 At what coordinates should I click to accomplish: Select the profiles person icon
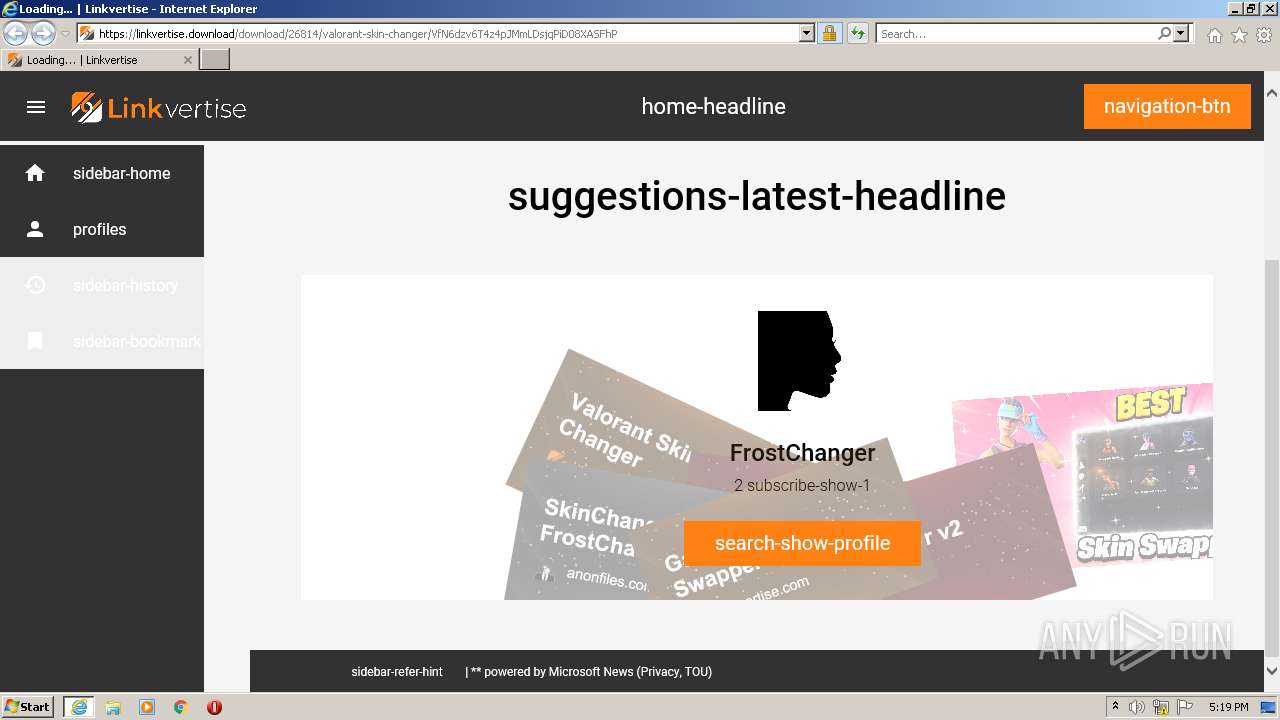[x=35, y=229]
